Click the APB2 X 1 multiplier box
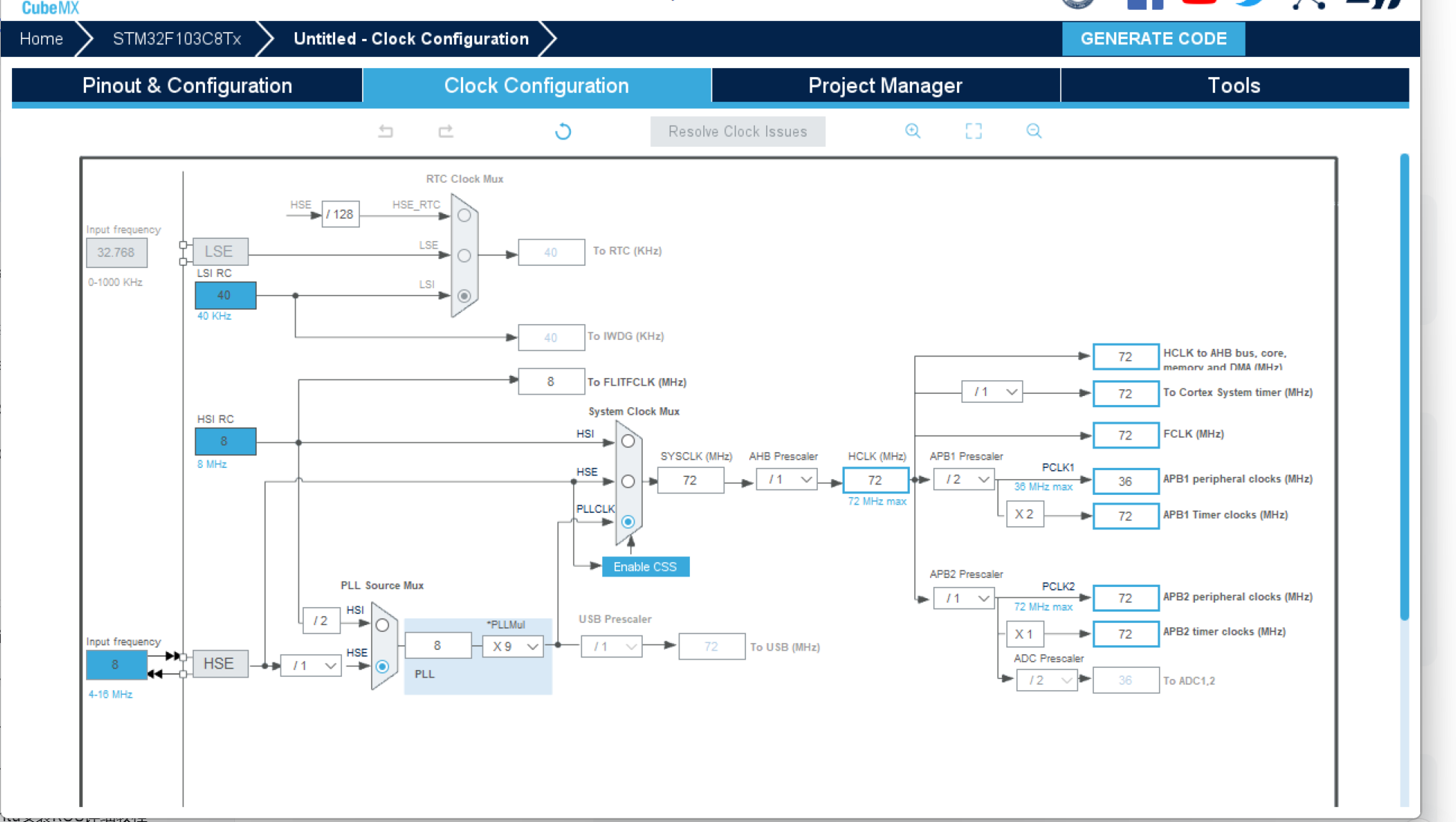The height and width of the screenshot is (822, 1456). (1024, 634)
